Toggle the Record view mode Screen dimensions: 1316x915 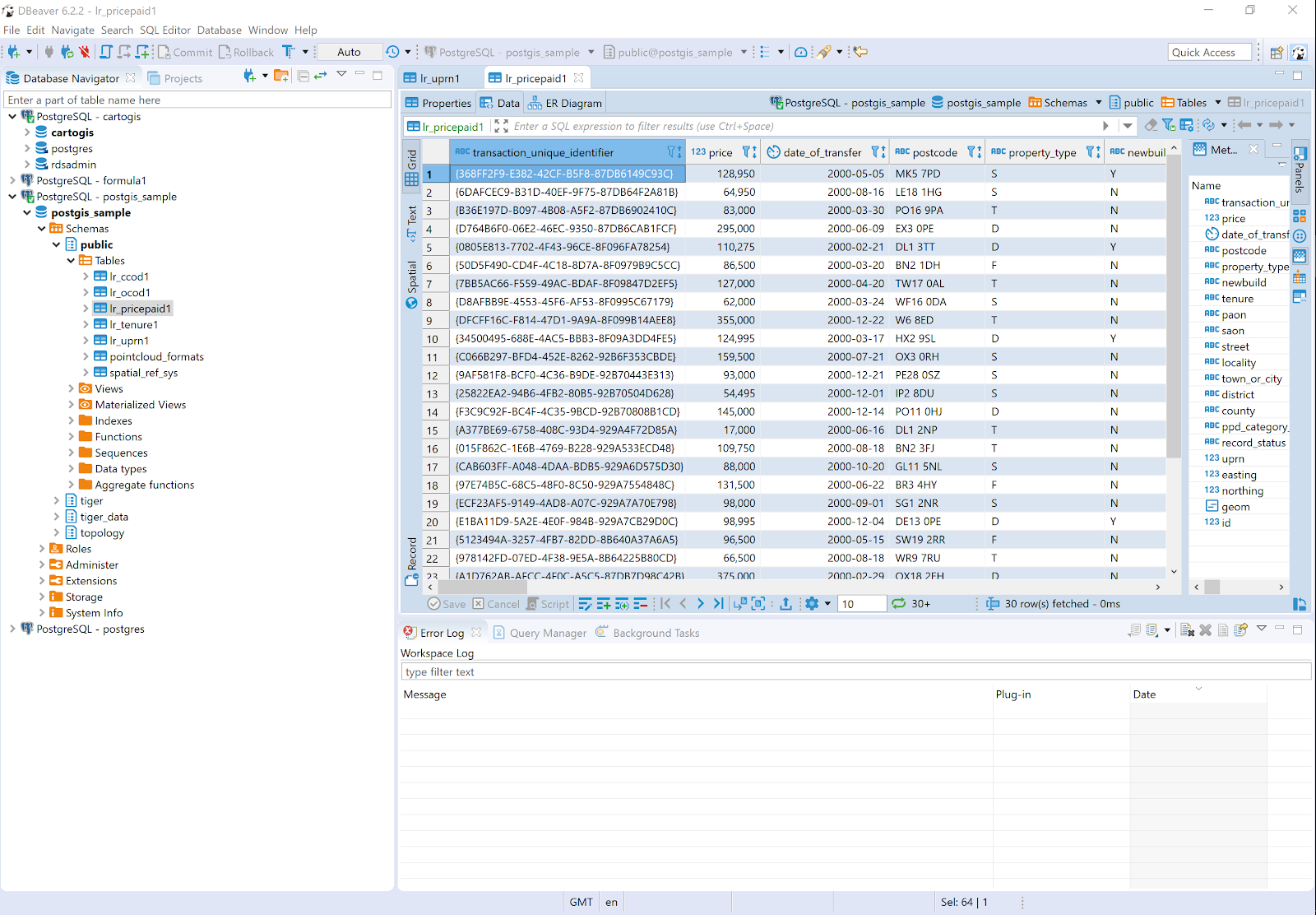coord(412,560)
